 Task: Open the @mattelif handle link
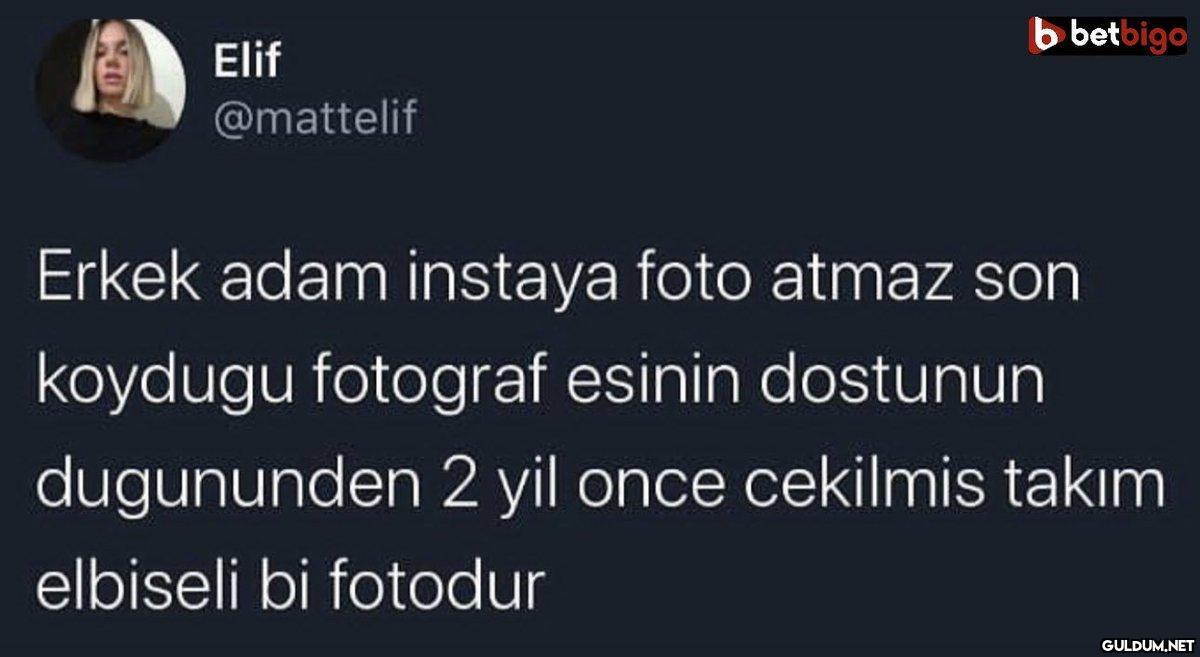(315, 120)
